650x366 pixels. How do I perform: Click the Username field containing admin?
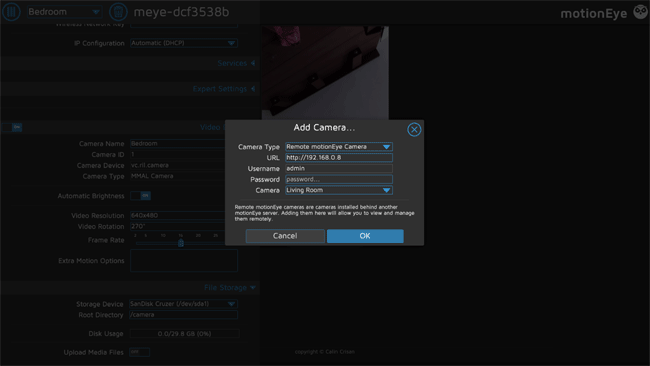(x=339, y=168)
